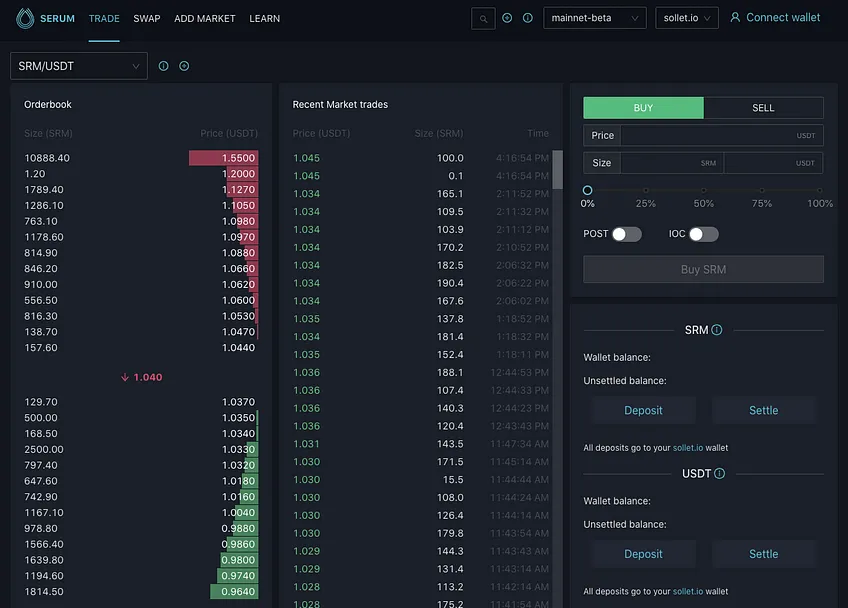The width and height of the screenshot is (848, 608).
Task: Select ask price 1.0980 in orderbook
Action: click(238, 221)
